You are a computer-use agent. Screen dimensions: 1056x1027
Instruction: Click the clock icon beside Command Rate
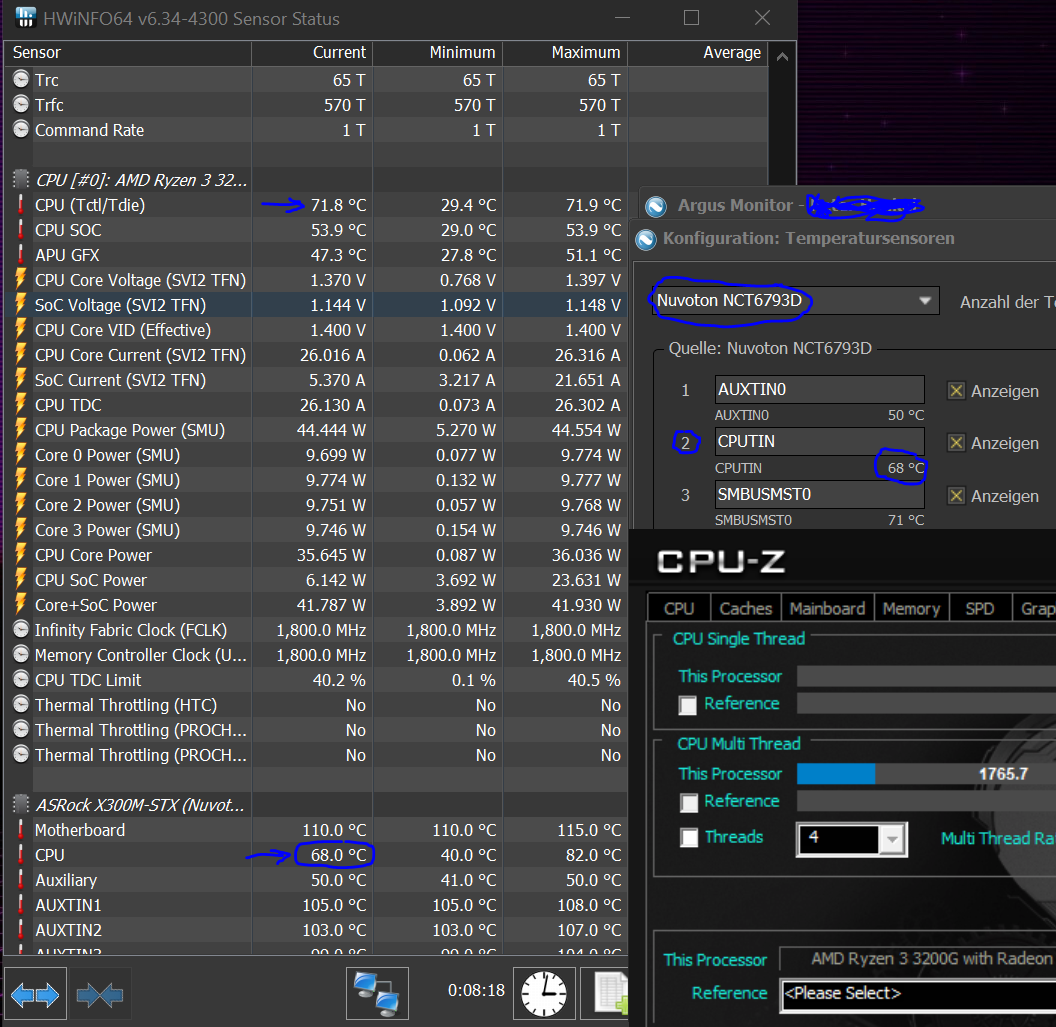[x=21, y=129]
